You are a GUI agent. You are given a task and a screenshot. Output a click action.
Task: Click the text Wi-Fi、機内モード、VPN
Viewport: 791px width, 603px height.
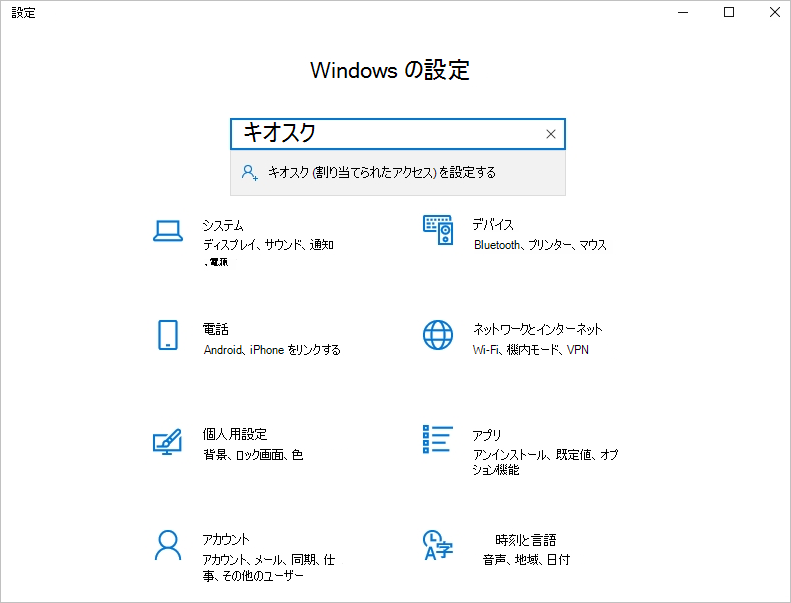[531, 350]
